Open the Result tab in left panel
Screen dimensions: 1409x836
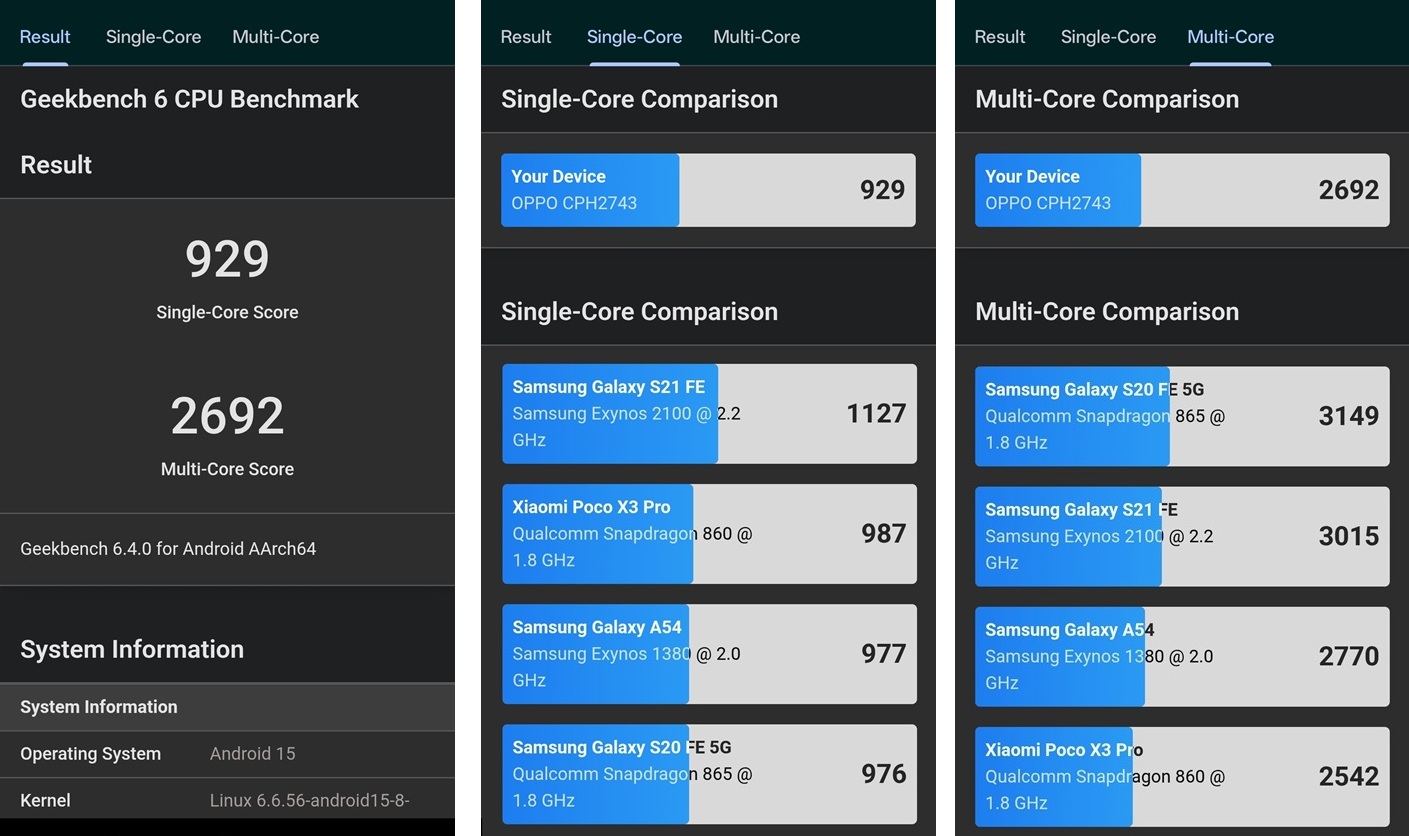click(x=45, y=37)
